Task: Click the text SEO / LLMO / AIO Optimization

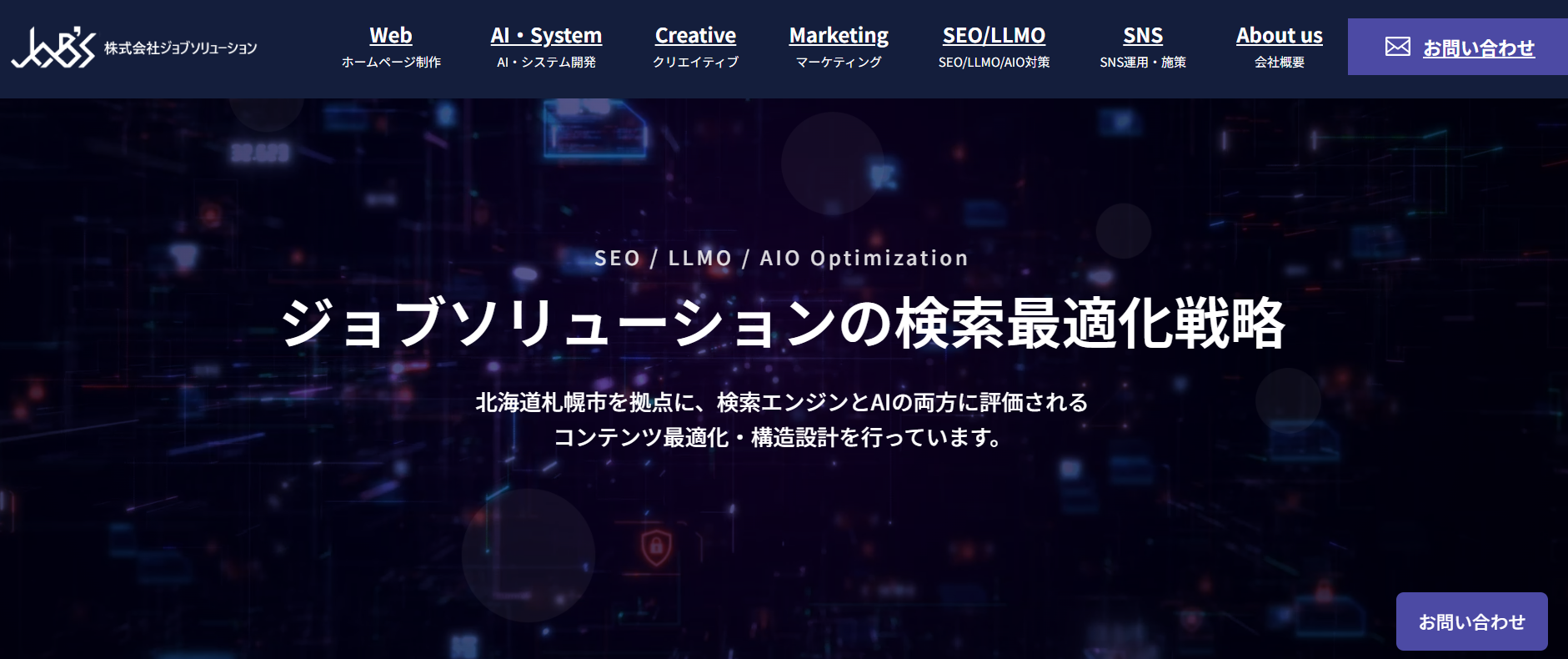Action: [x=782, y=258]
